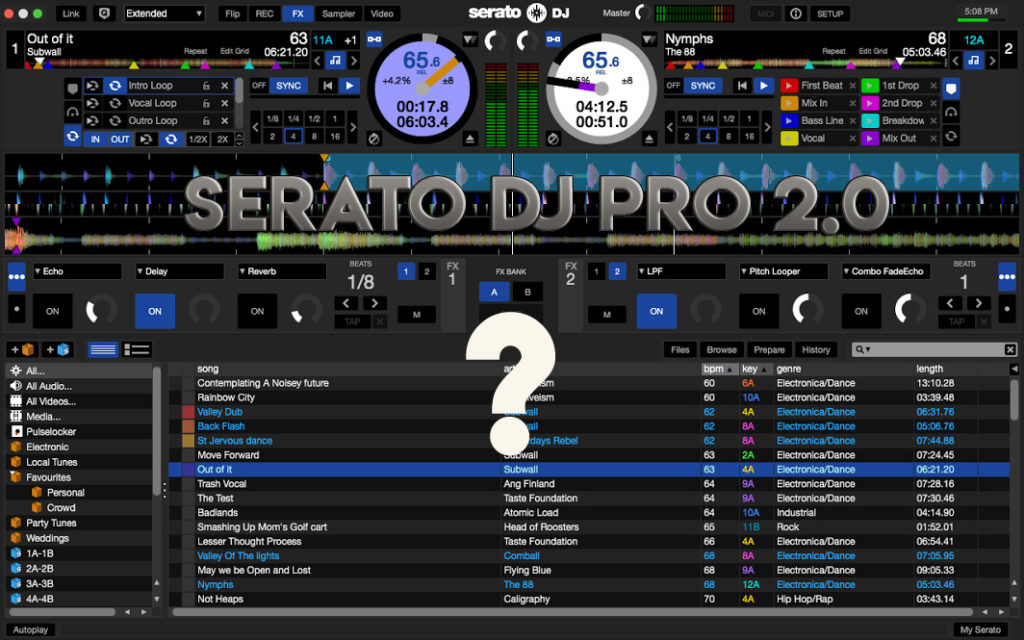Open the Delay effect dropdown
This screenshot has height=640, width=1024.
point(180,271)
